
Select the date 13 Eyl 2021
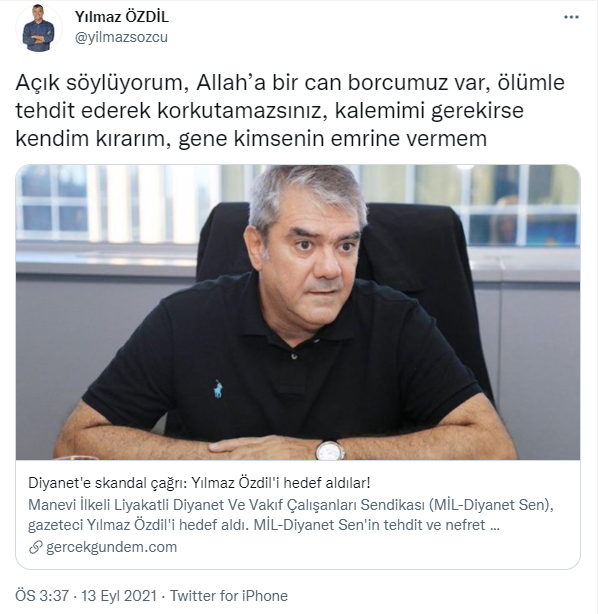[x=119, y=596]
